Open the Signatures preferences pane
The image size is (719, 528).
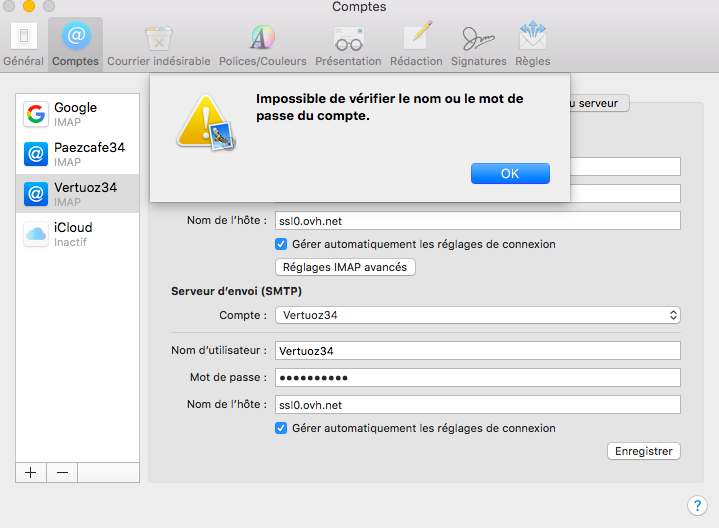(x=478, y=44)
